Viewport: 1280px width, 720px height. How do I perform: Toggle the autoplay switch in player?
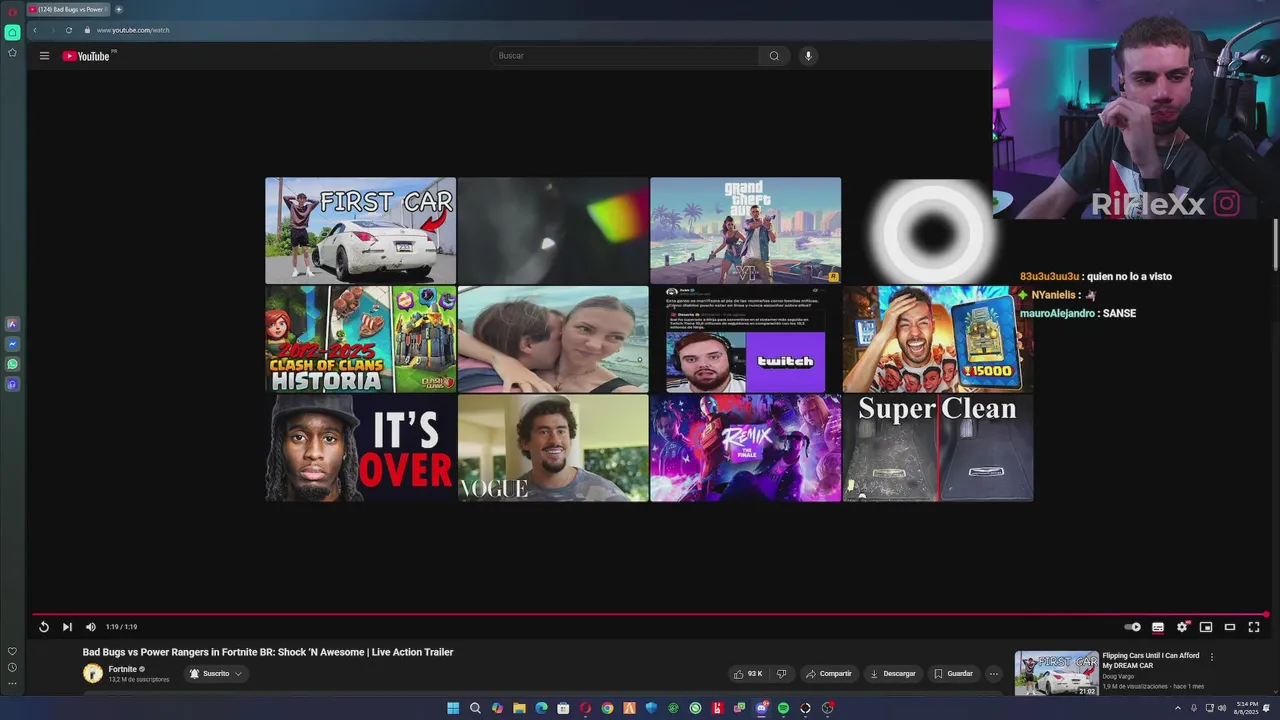click(x=1133, y=627)
